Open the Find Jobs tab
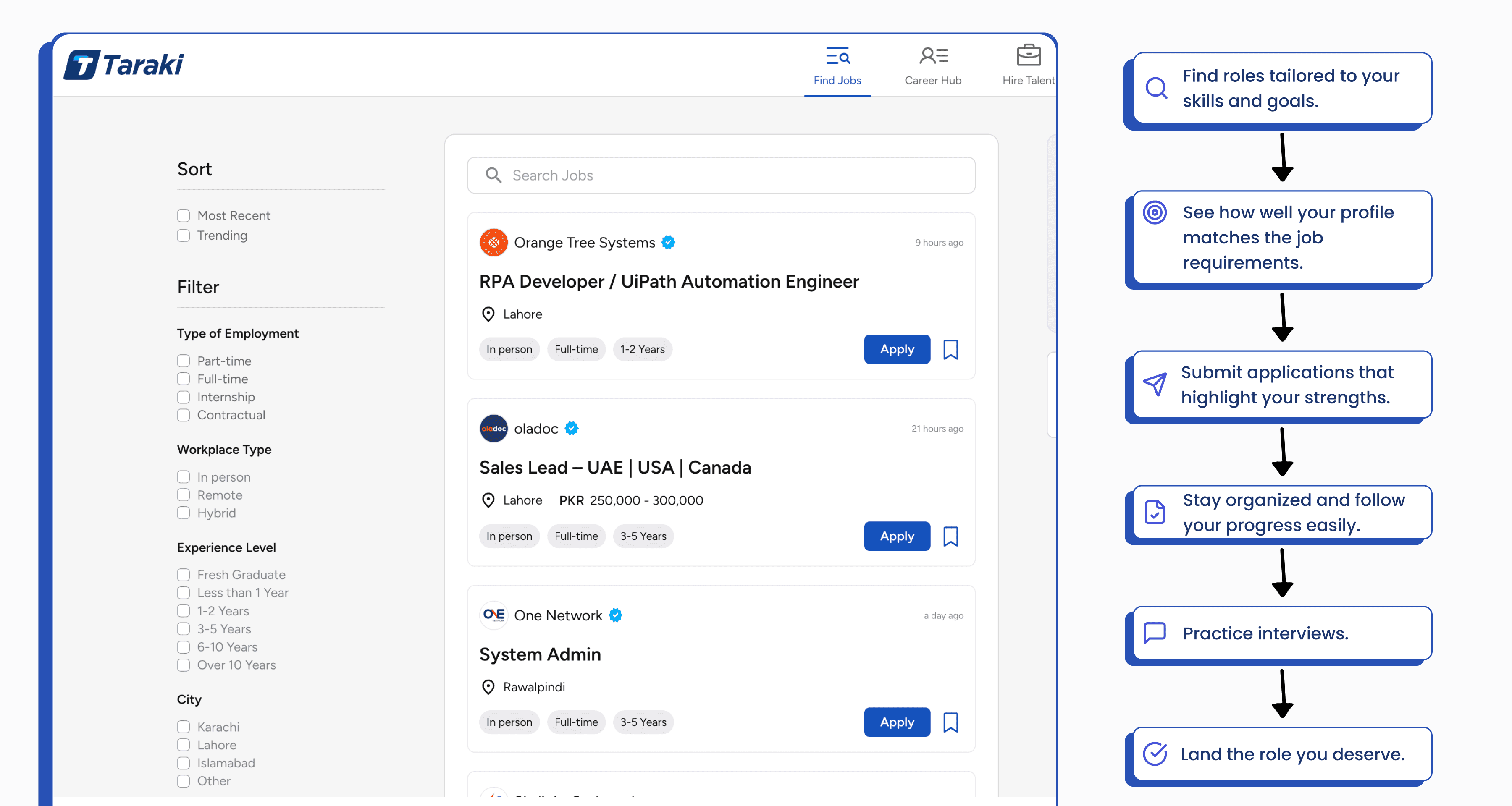Image resolution: width=1512 pixels, height=806 pixels. tap(837, 66)
